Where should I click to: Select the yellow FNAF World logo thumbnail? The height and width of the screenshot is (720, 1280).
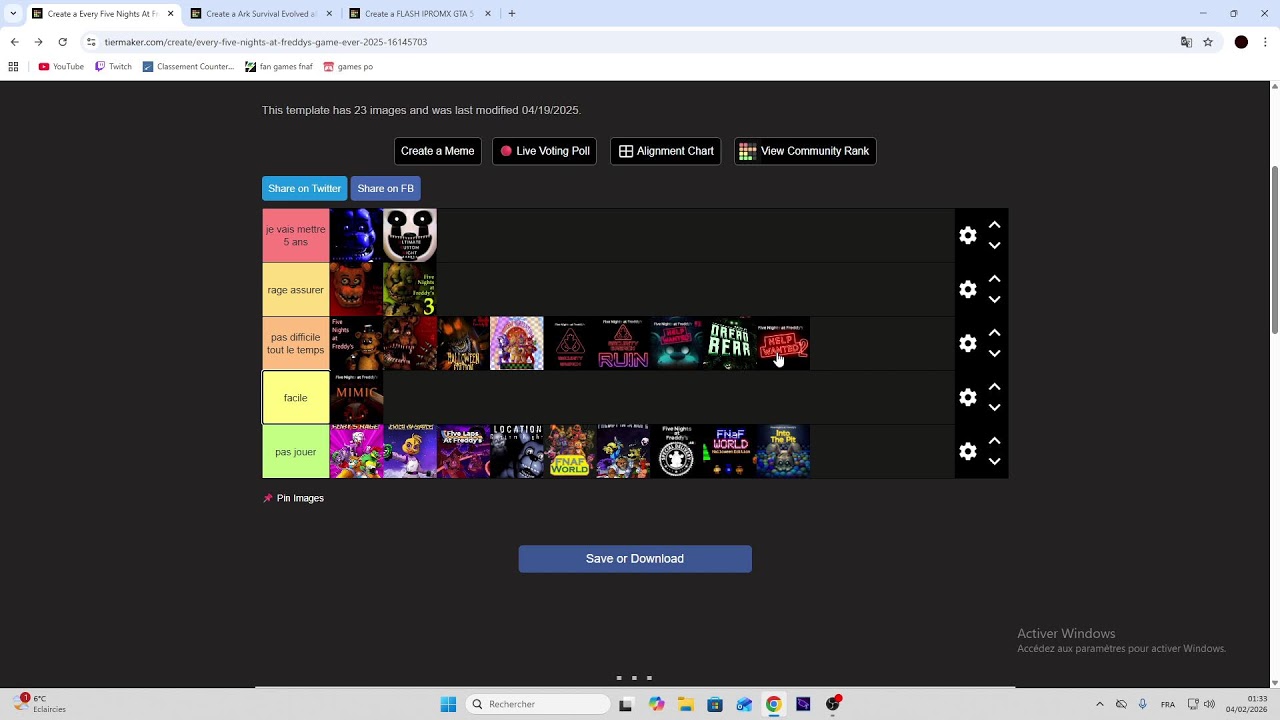click(x=570, y=452)
